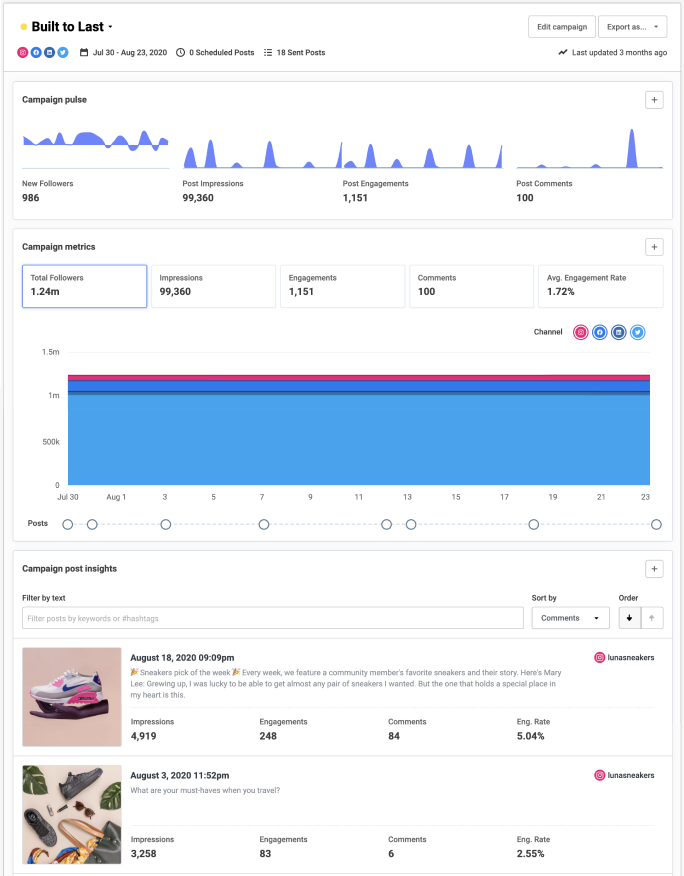Click the Edit campaign button
This screenshot has width=684, height=876.
point(562,27)
